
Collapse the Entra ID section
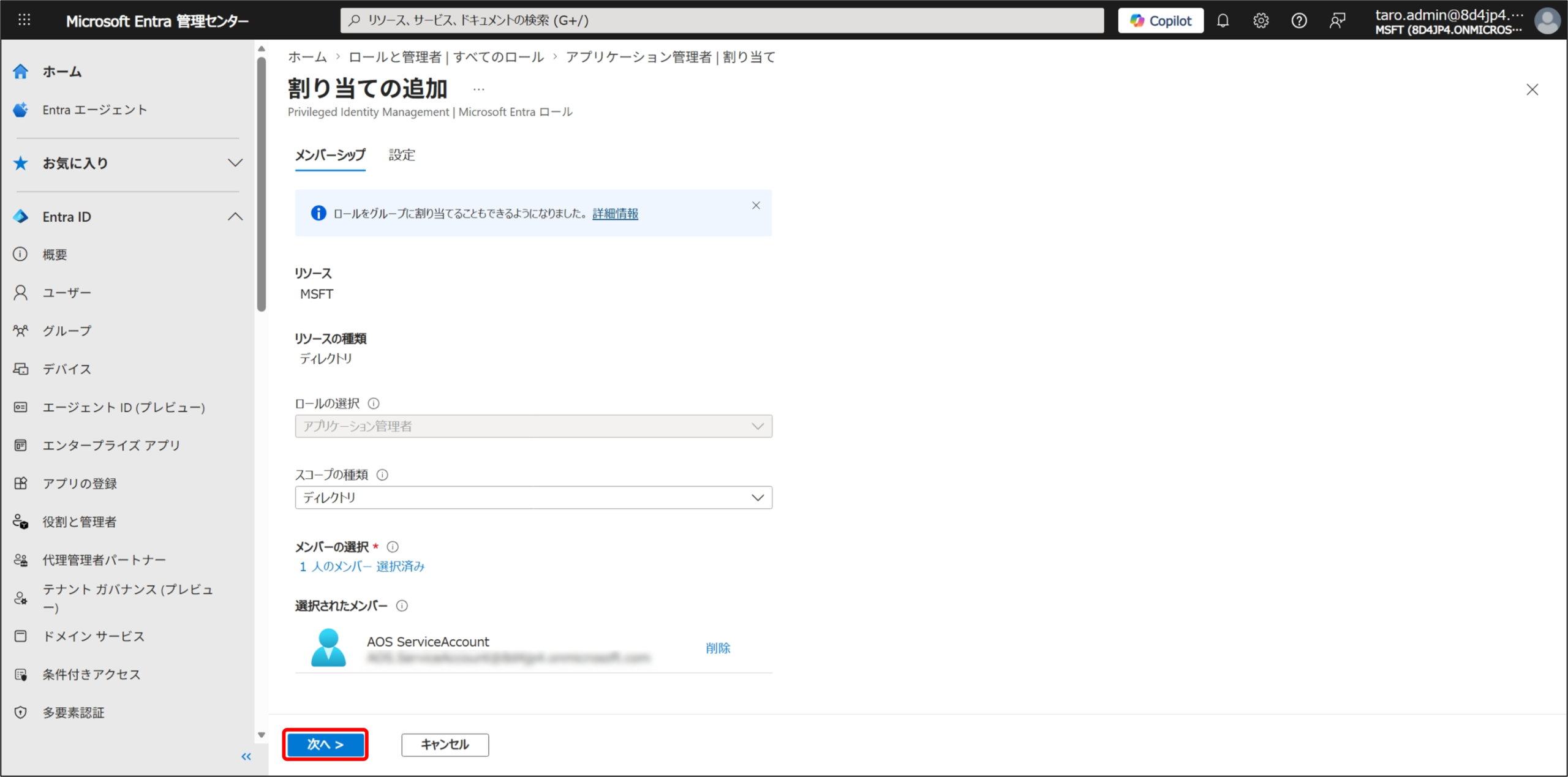click(x=235, y=217)
